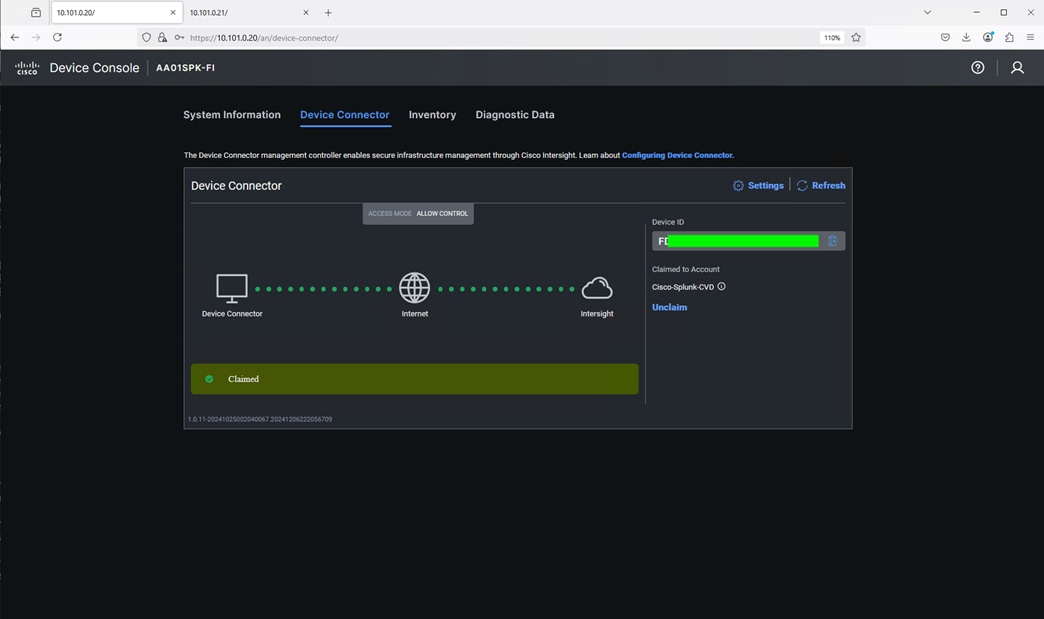1044x619 pixels.
Task: Click the Cisco-Splunk-CVD account name
Action: pyautogui.click(x=682, y=287)
